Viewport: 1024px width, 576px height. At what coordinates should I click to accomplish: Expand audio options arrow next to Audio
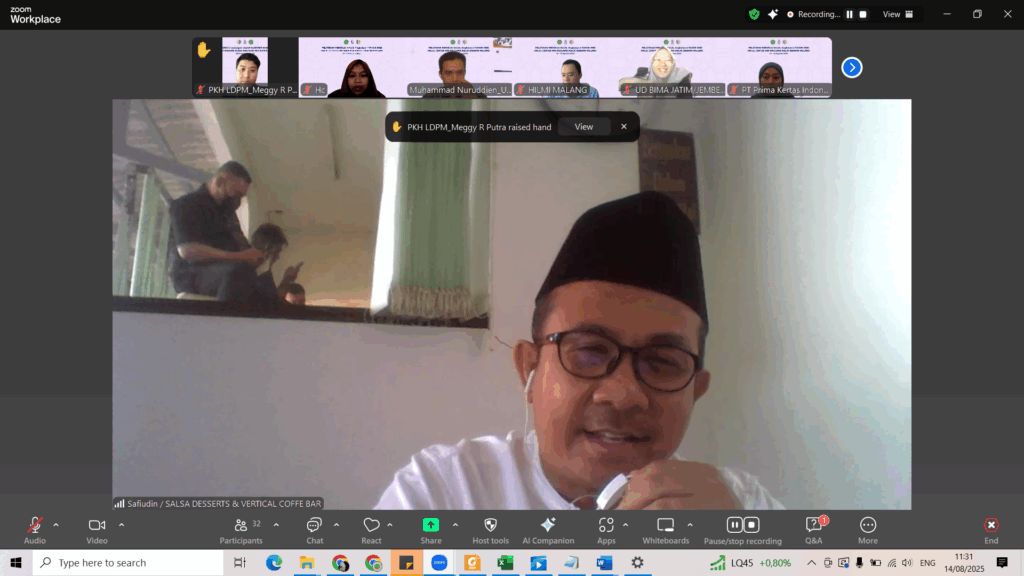[56, 524]
